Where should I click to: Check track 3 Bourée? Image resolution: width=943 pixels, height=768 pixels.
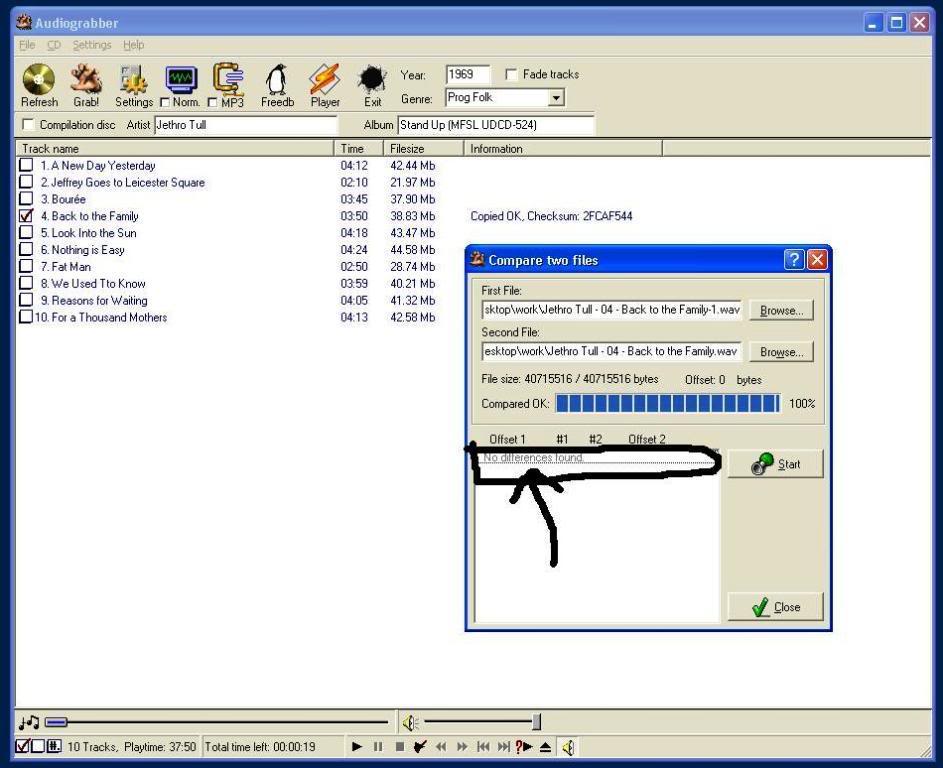(26, 198)
